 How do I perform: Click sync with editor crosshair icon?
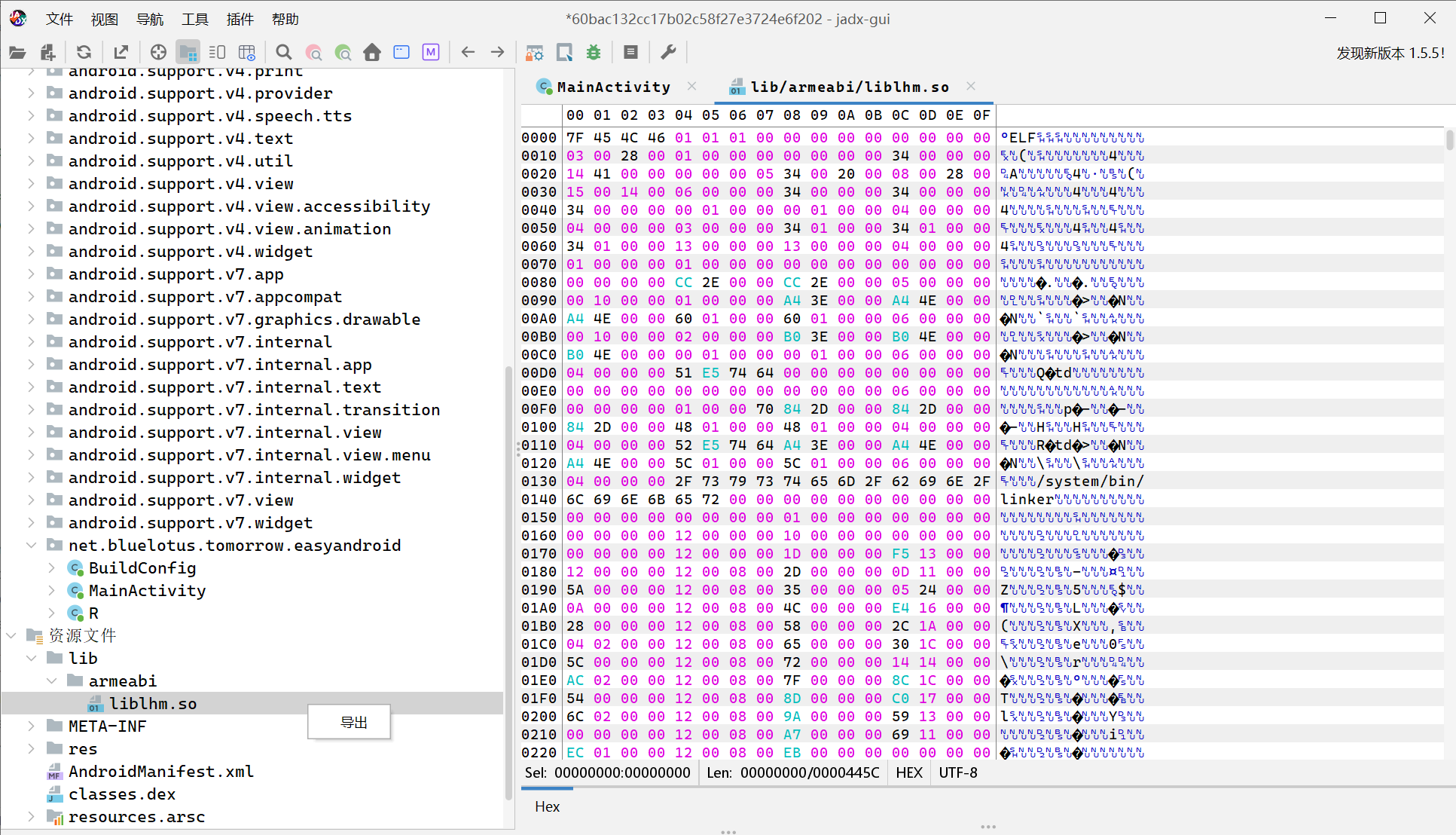(158, 52)
